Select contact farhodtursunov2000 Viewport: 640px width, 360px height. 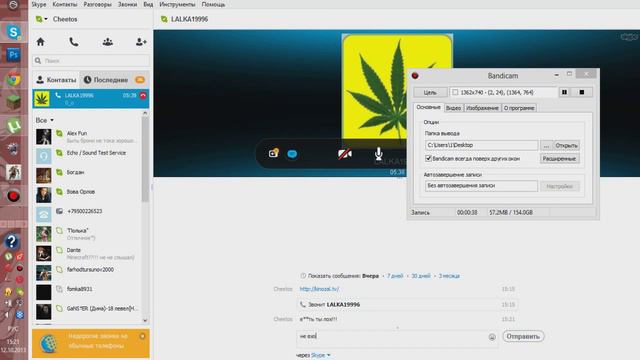(x=88, y=273)
